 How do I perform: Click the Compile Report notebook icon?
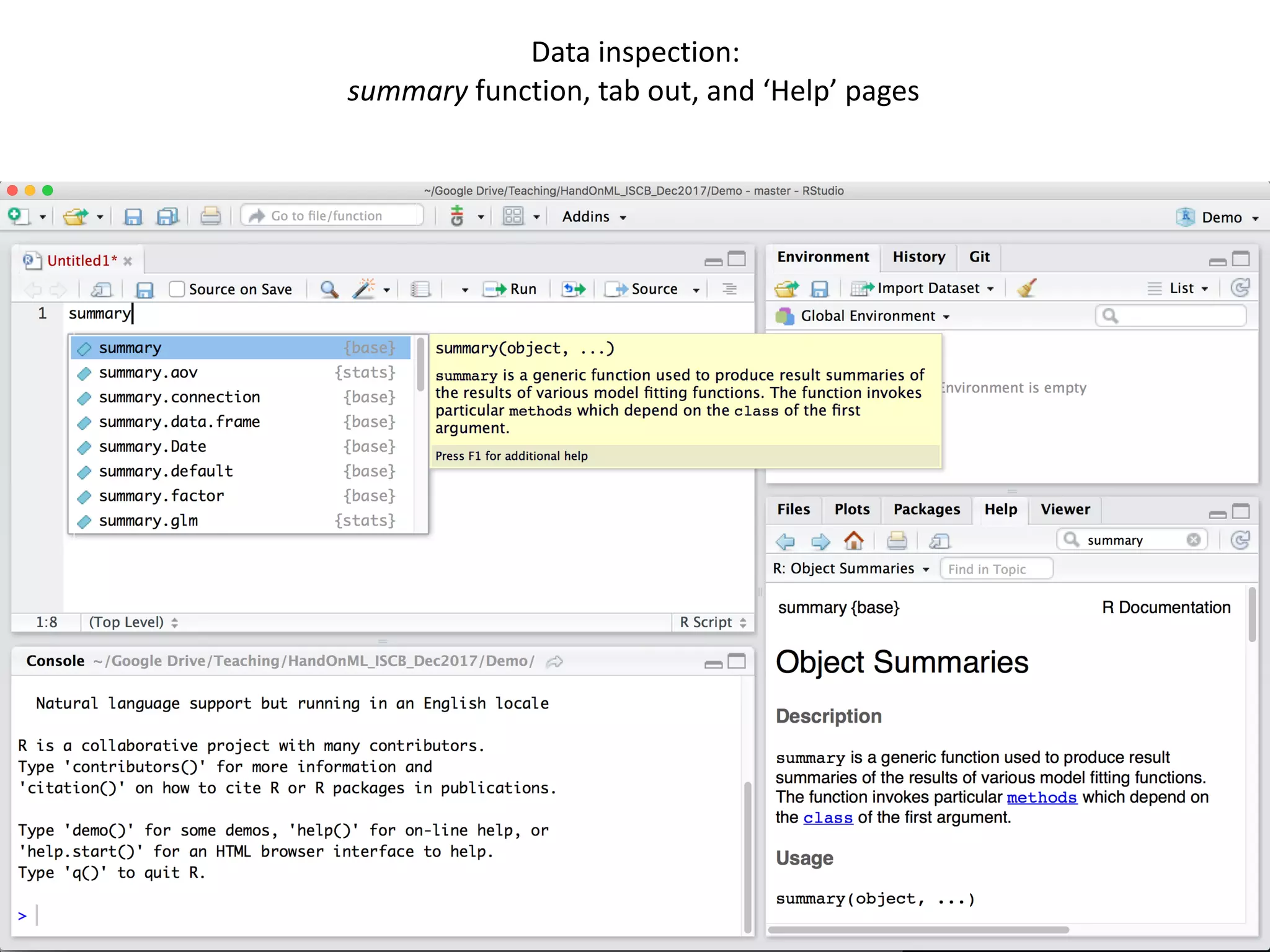[x=420, y=289]
